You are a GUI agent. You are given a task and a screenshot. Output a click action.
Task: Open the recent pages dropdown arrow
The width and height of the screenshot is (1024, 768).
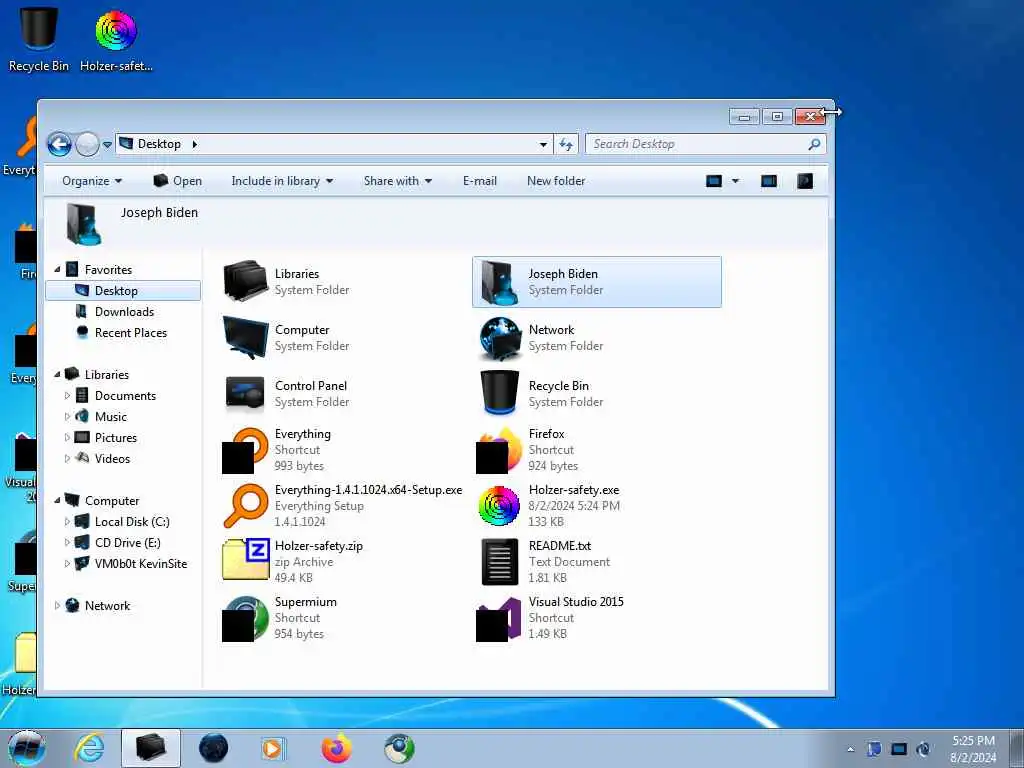tap(108, 145)
